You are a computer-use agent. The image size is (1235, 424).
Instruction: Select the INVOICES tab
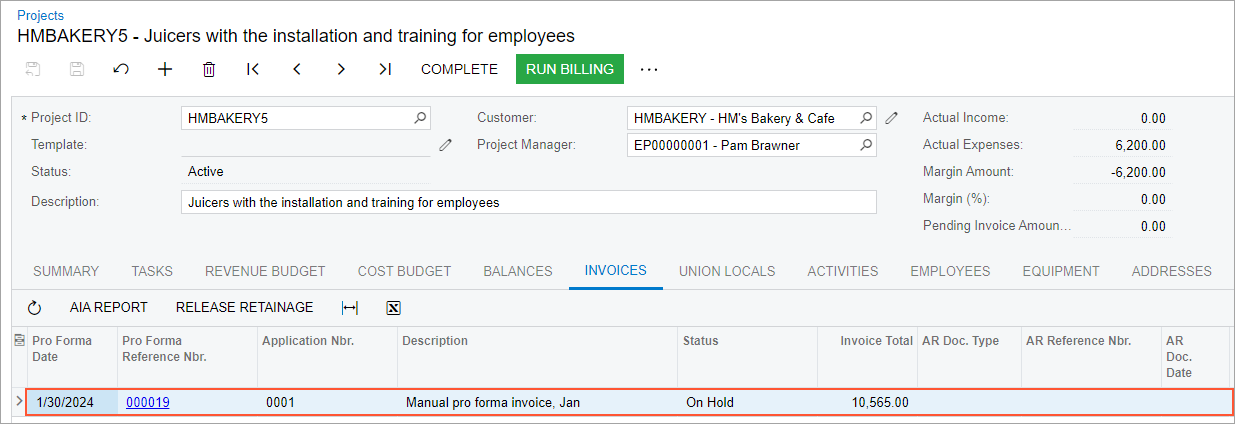click(616, 271)
